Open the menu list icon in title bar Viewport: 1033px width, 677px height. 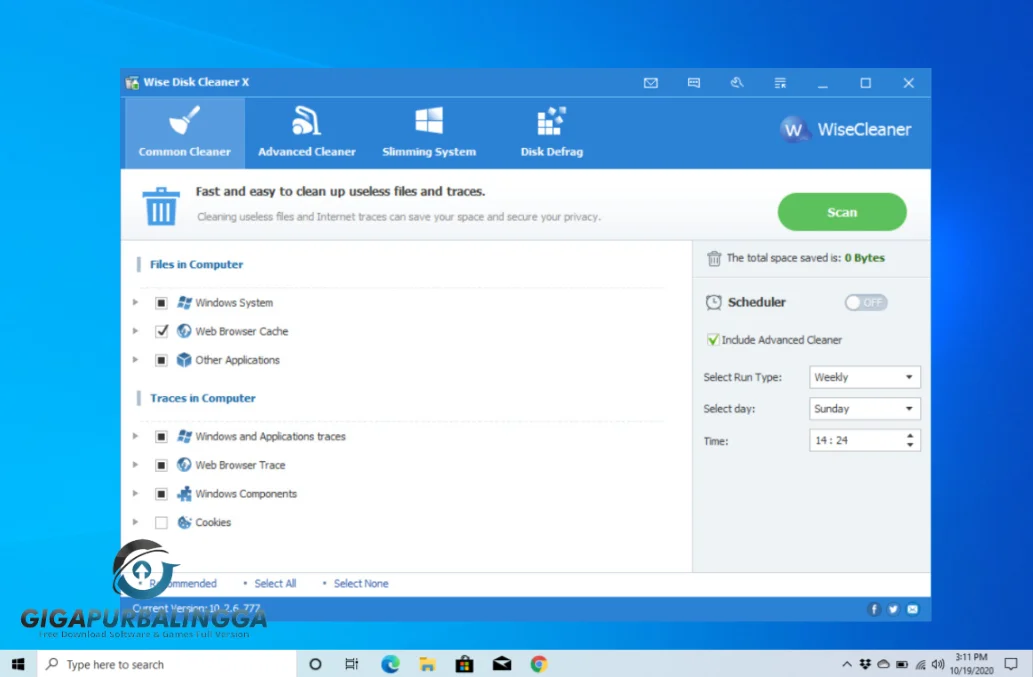[780, 83]
